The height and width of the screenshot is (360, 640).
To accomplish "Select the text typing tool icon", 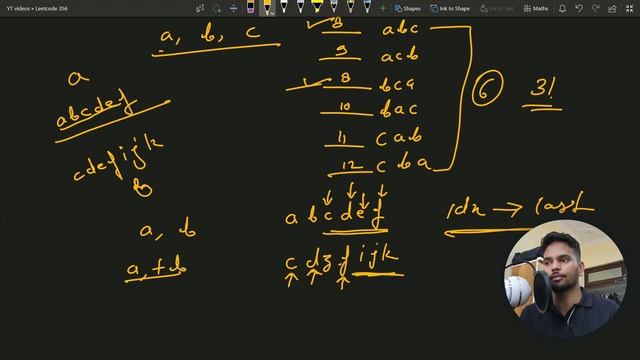I will (x=200, y=8).
